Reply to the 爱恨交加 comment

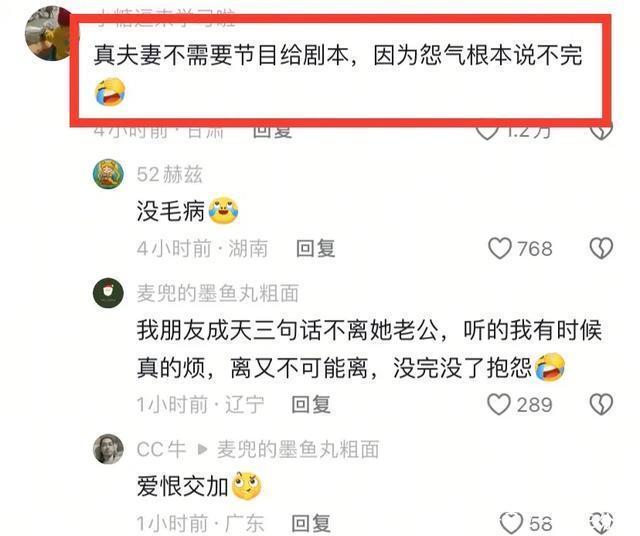311,523
